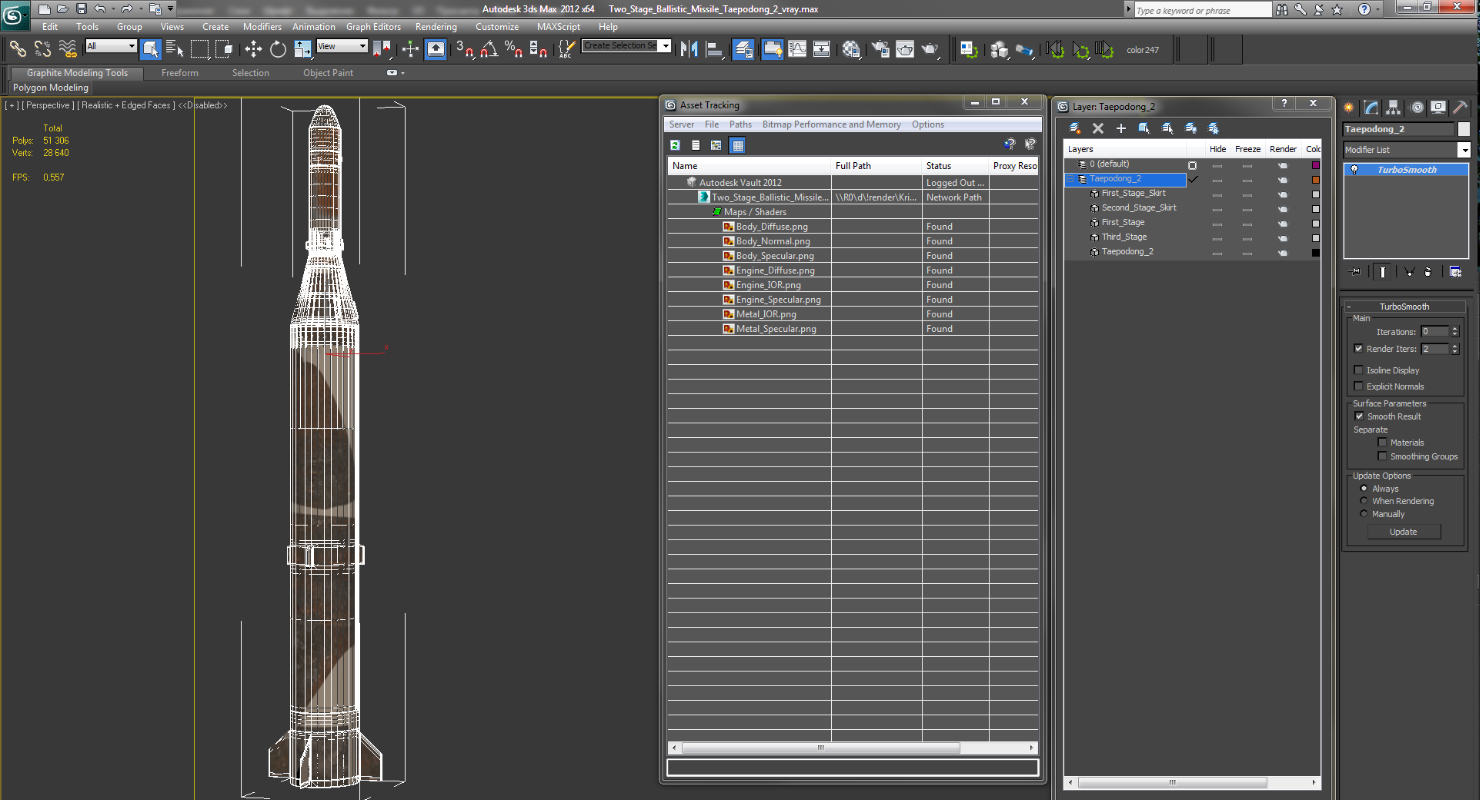Screen dimensions: 1480x800
Task: Toggle the Angle Snap icon
Action: coord(489,48)
